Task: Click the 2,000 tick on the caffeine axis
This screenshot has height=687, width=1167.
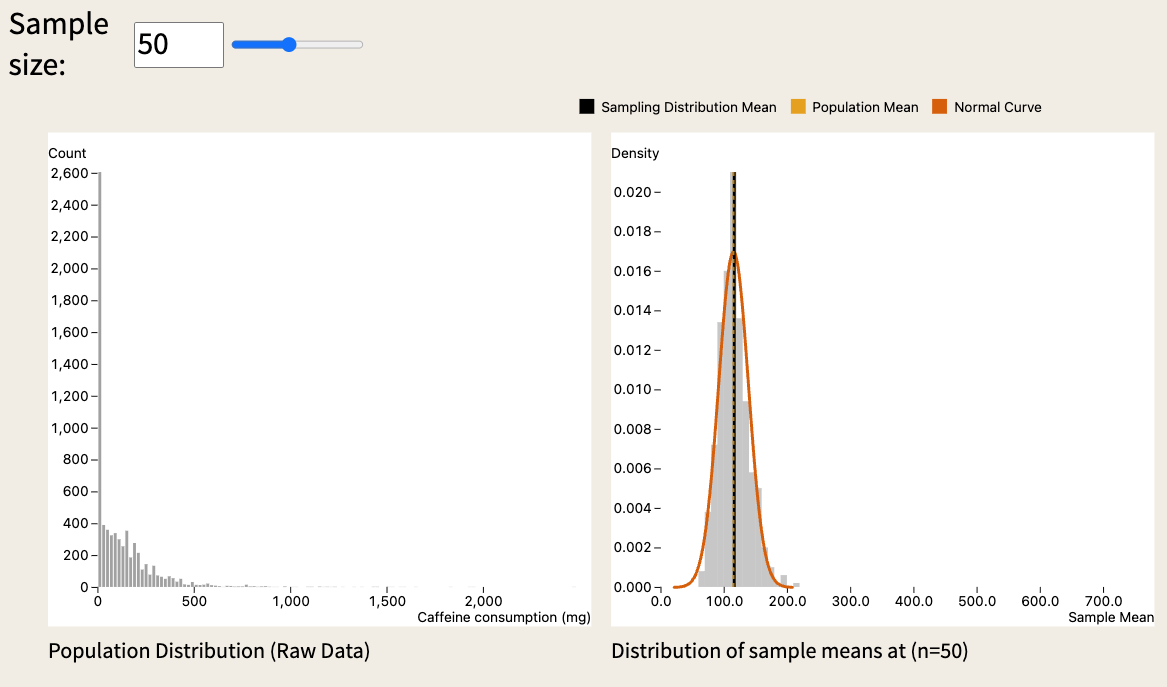Action: (x=483, y=601)
